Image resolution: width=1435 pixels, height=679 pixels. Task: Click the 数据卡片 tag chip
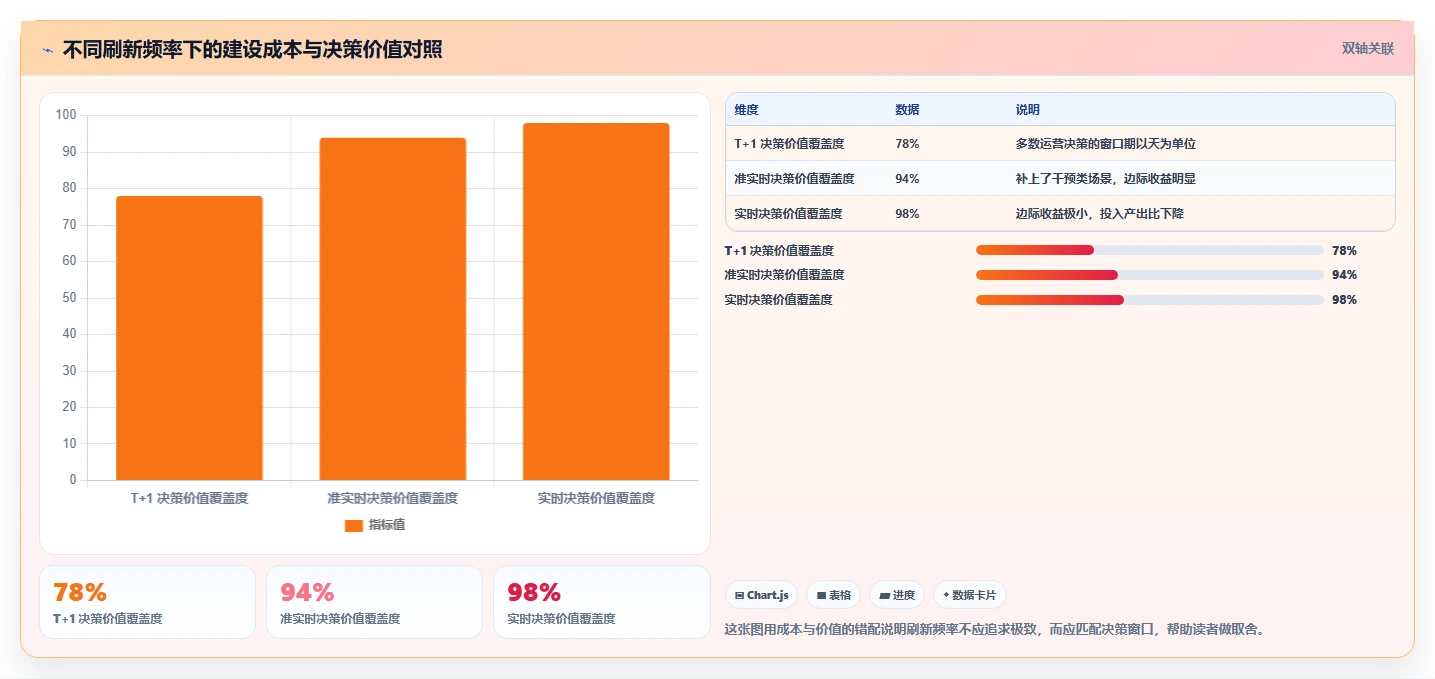970,595
